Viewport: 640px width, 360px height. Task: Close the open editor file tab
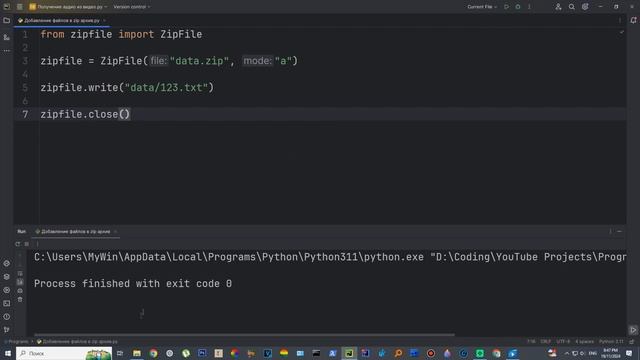[104, 20]
